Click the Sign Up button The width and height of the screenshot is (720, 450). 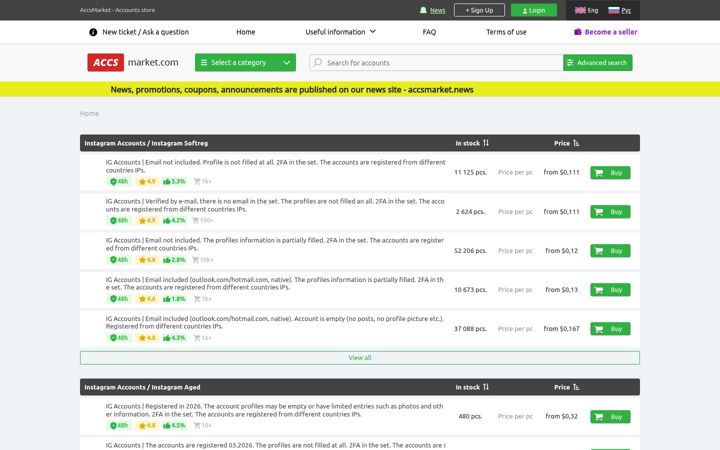pos(479,10)
